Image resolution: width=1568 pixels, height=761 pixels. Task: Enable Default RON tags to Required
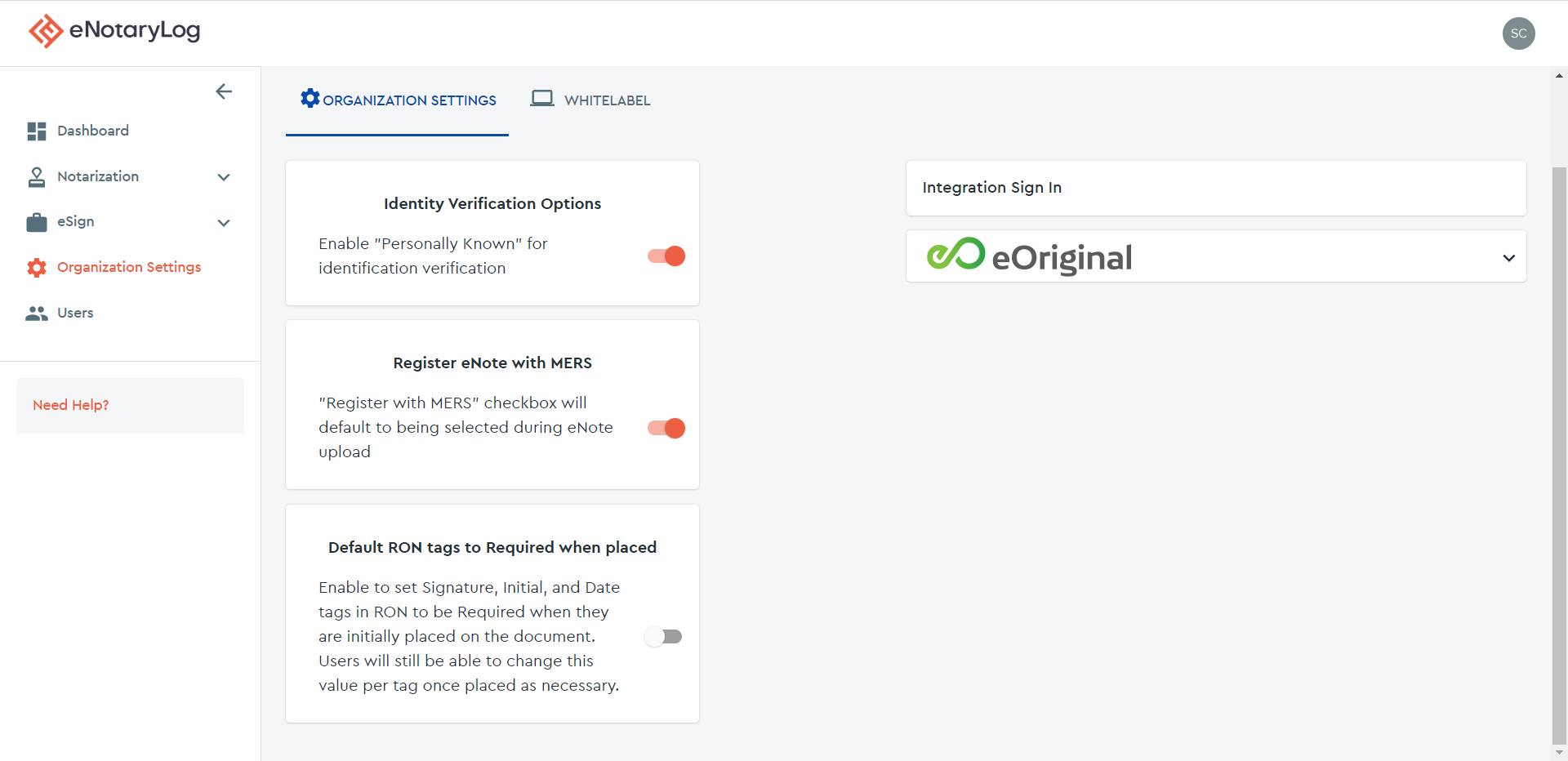(x=663, y=636)
